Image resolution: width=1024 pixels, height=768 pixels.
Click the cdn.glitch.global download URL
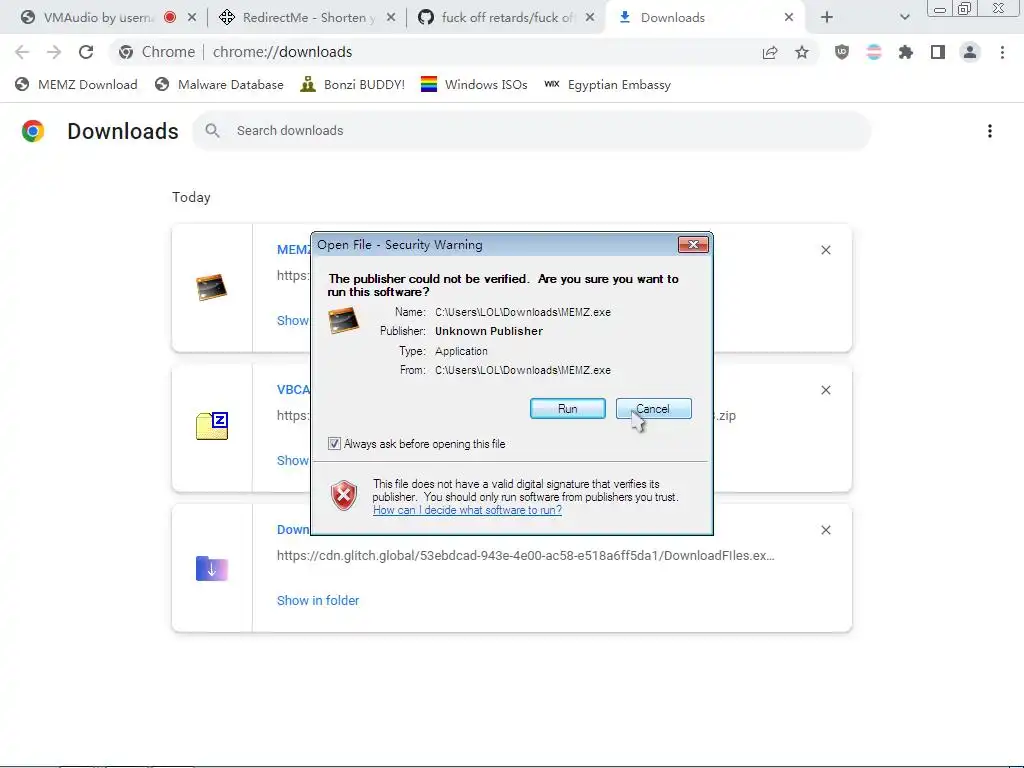(526, 556)
